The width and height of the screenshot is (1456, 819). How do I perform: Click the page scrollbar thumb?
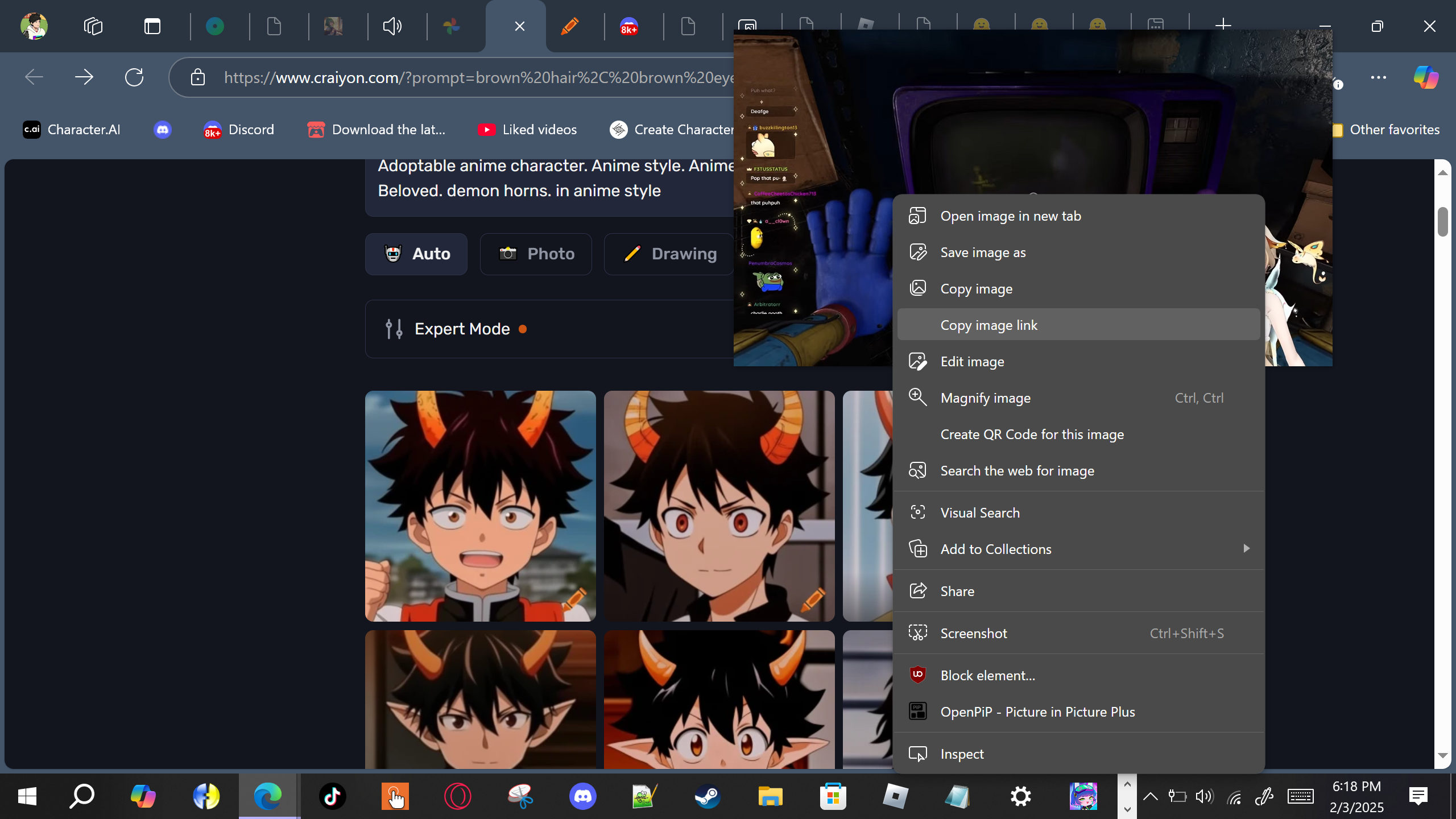tap(1442, 222)
